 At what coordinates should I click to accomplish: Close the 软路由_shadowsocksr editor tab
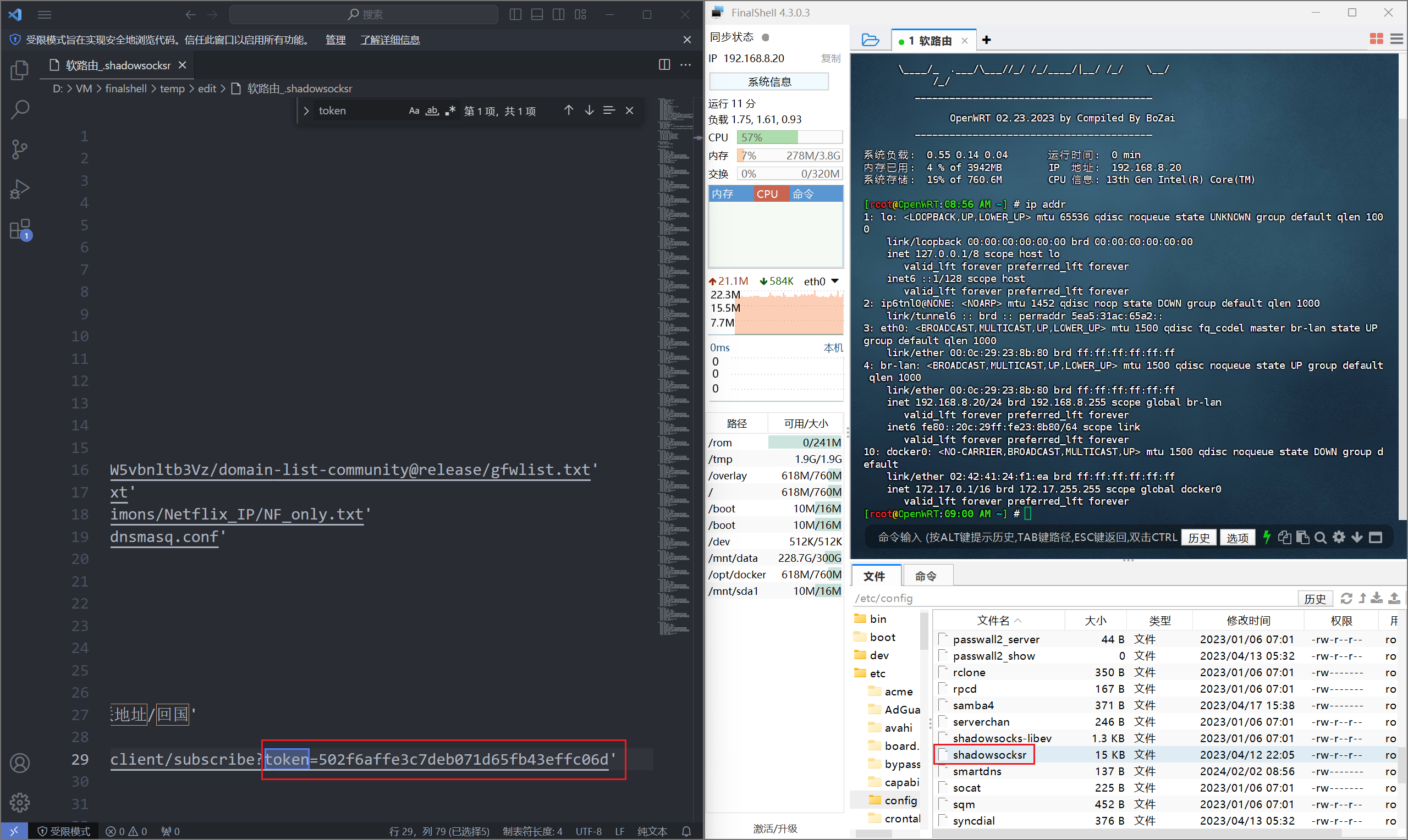[x=182, y=65]
